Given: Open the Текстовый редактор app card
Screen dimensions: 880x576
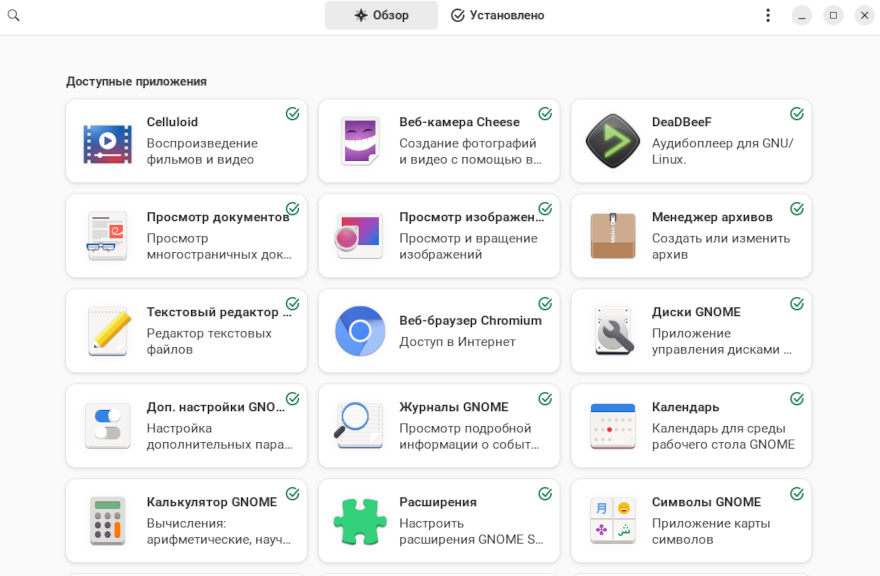Looking at the screenshot, I should pos(217,331).
